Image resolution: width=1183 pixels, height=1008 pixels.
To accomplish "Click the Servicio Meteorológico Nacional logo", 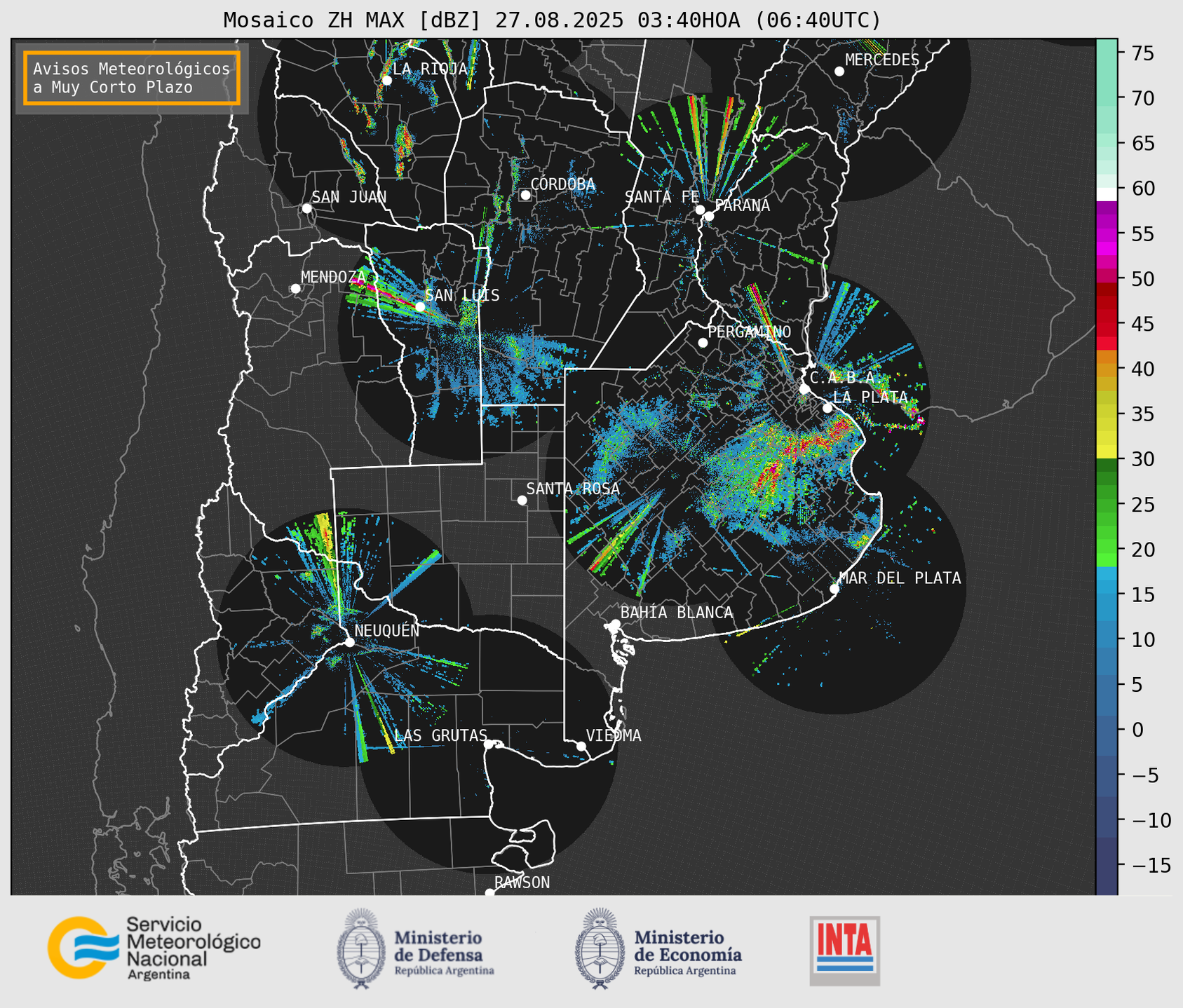I will (x=154, y=948).
